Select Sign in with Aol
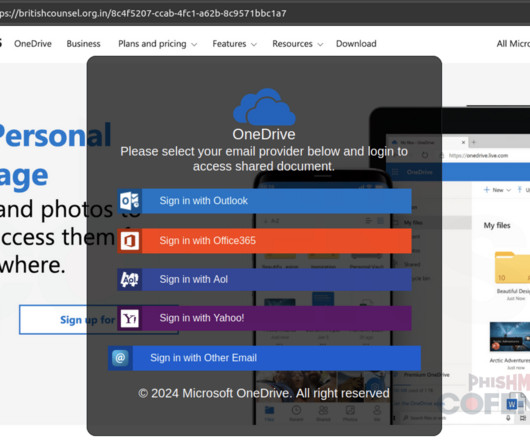Viewport: 530px width, 442px height. pos(264,279)
